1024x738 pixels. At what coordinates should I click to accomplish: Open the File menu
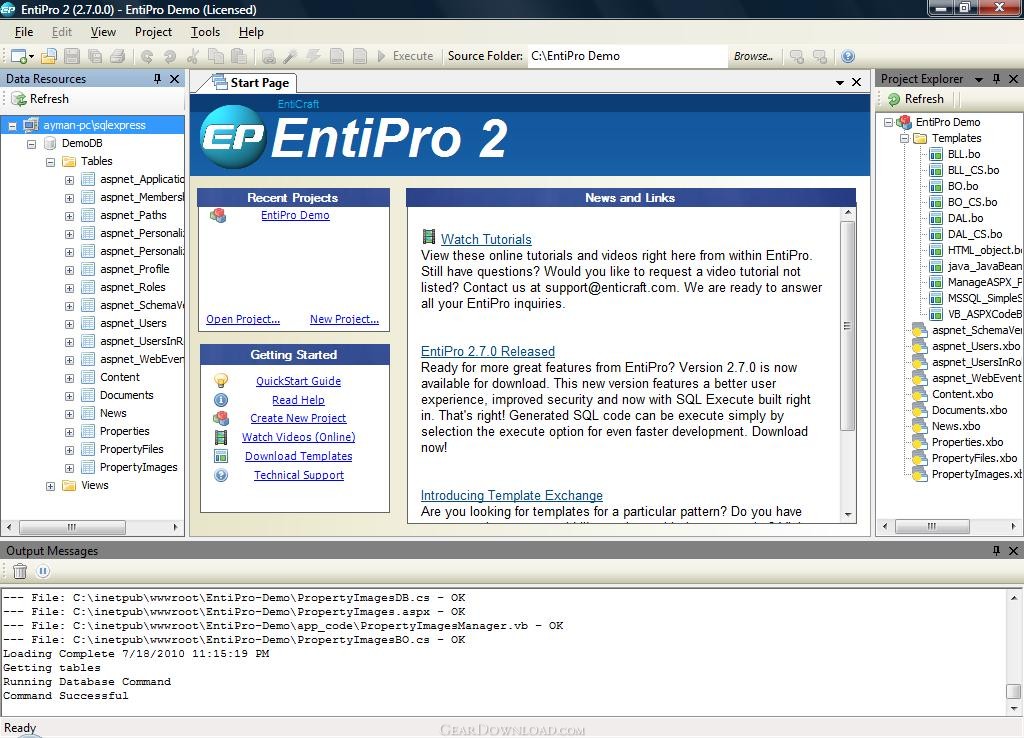(x=24, y=32)
